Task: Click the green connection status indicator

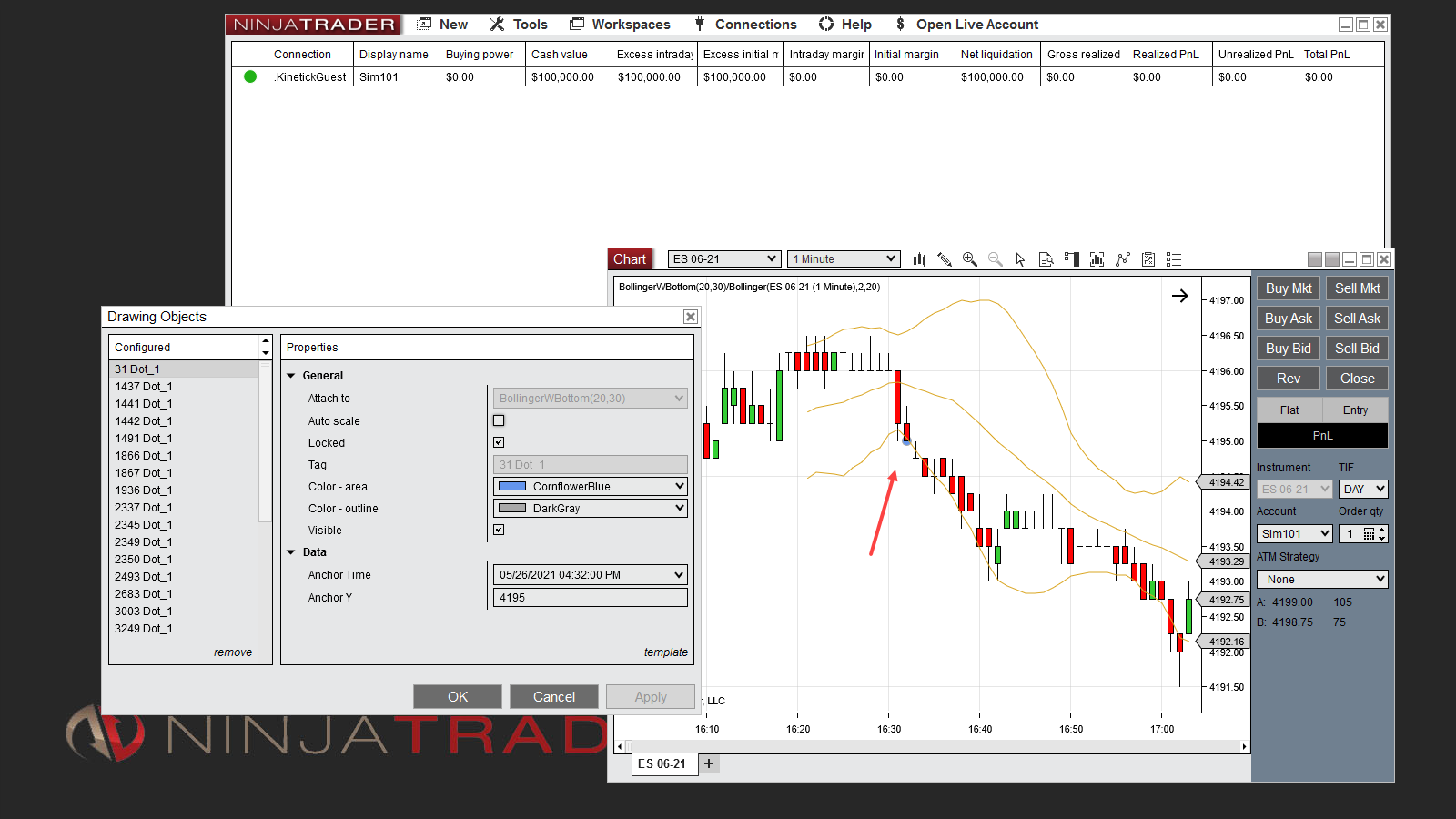Action: coord(250,76)
